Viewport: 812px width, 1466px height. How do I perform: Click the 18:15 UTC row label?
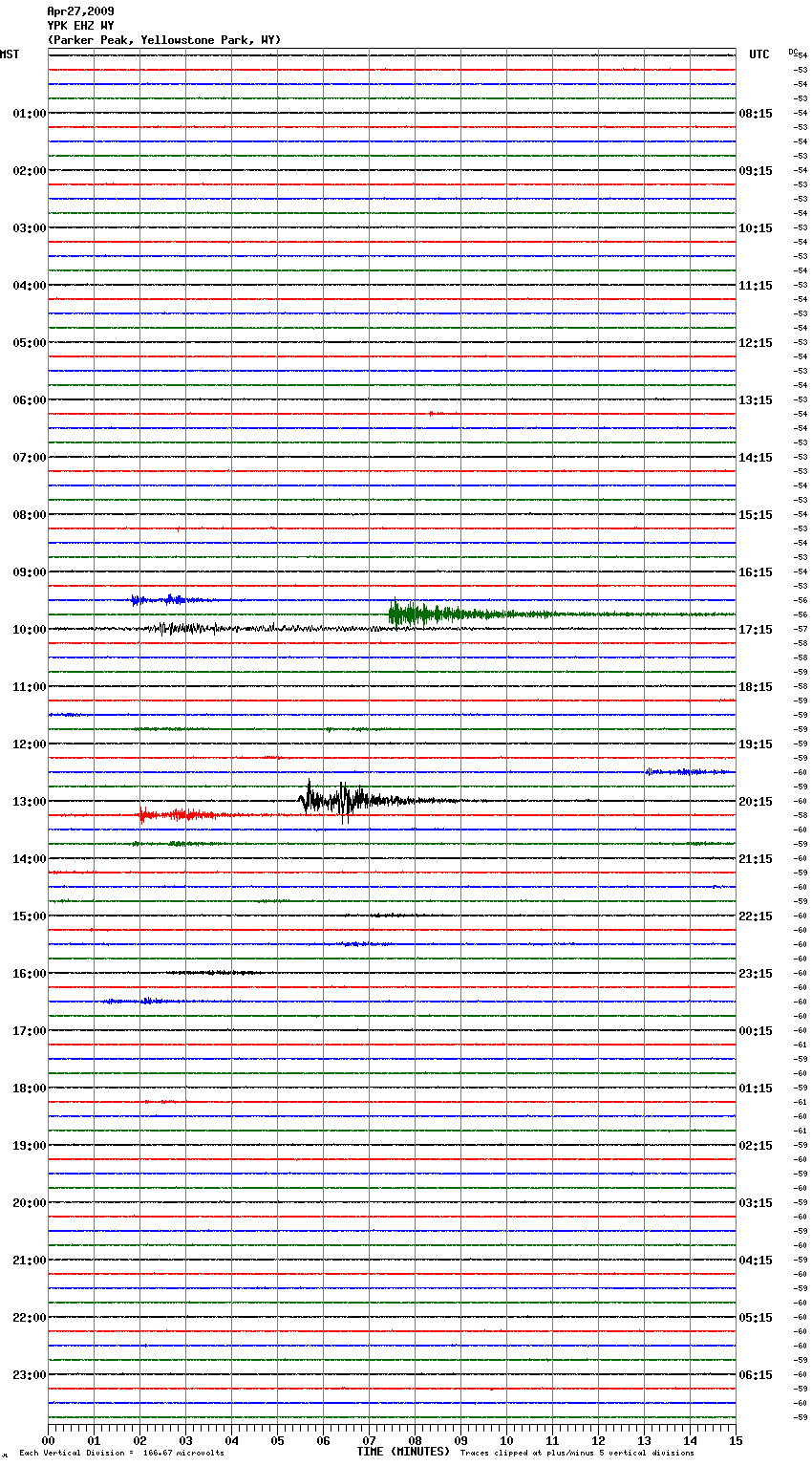(756, 687)
